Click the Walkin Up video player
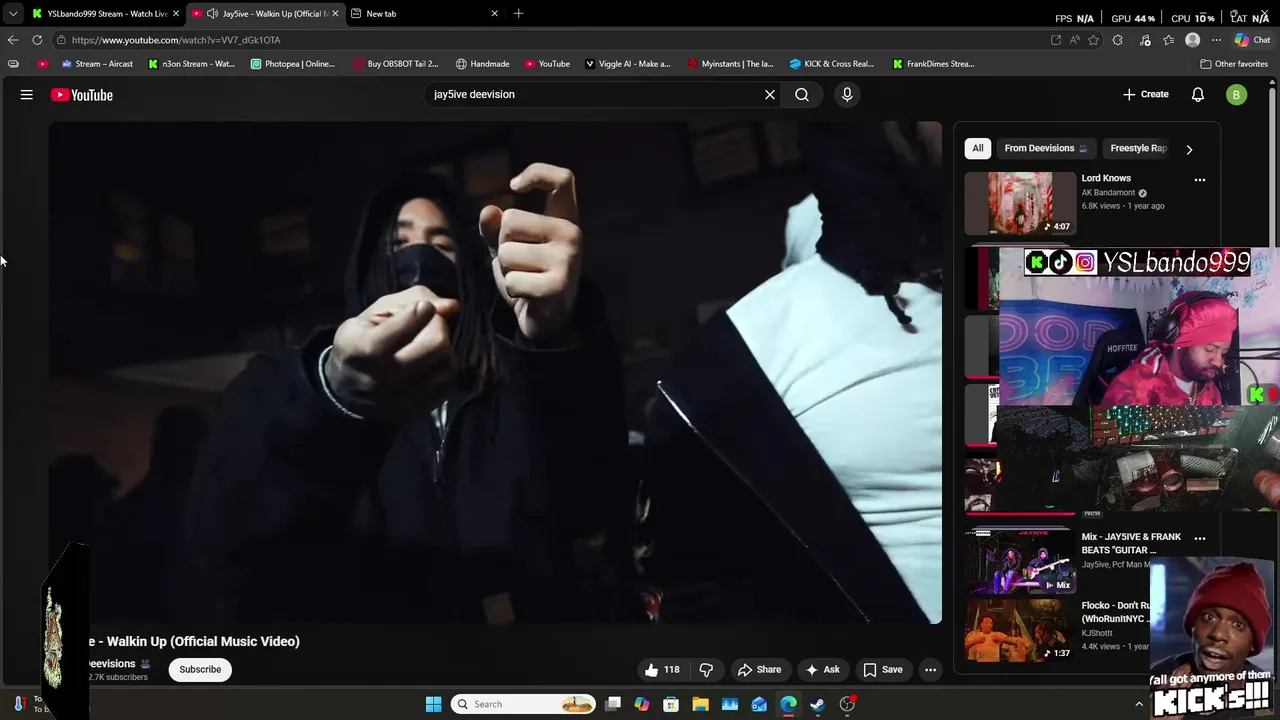The width and height of the screenshot is (1280, 720). pos(495,372)
